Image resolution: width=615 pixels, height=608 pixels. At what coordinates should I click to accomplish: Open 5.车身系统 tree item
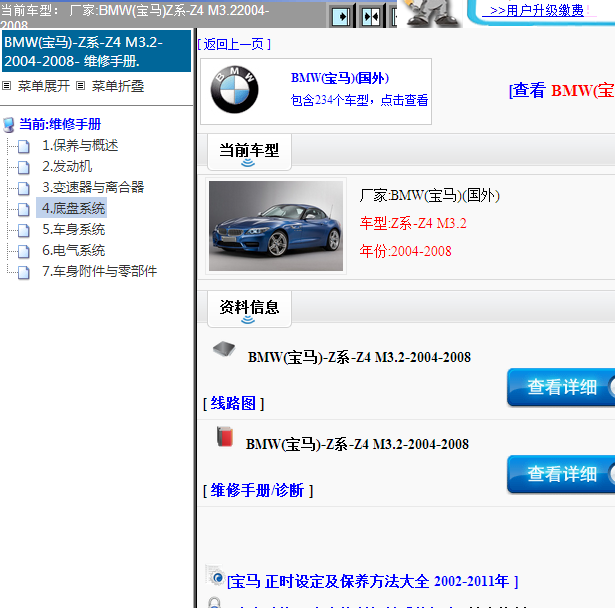(73, 229)
